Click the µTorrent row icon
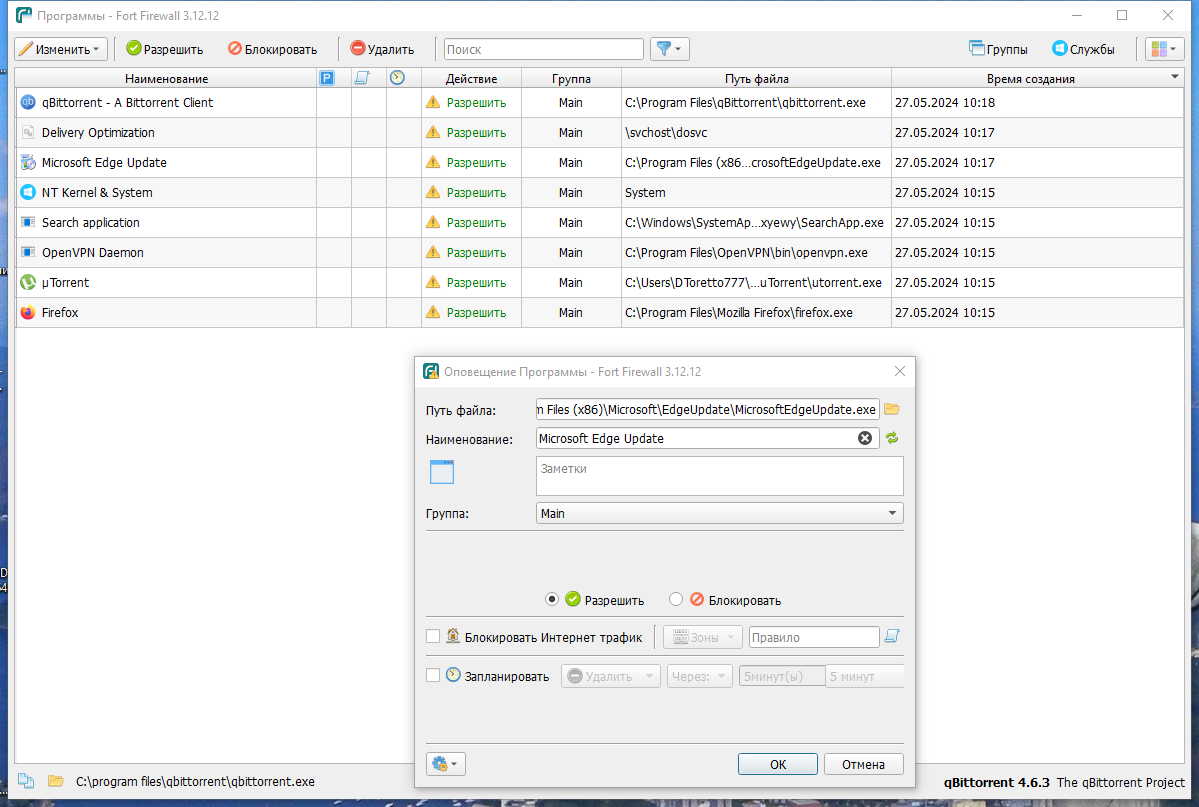The height and width of the screenshot is (807, 1199). coord(28,282)
